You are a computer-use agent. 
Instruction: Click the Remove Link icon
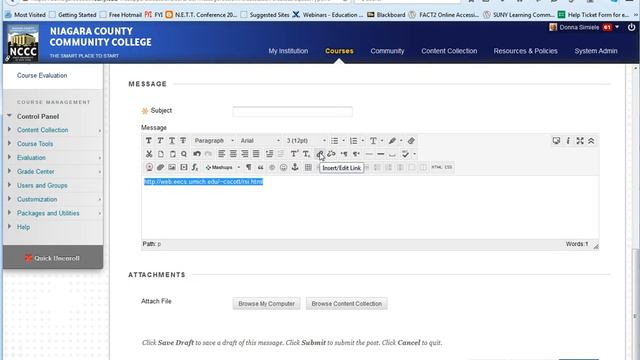click(331, 154)
